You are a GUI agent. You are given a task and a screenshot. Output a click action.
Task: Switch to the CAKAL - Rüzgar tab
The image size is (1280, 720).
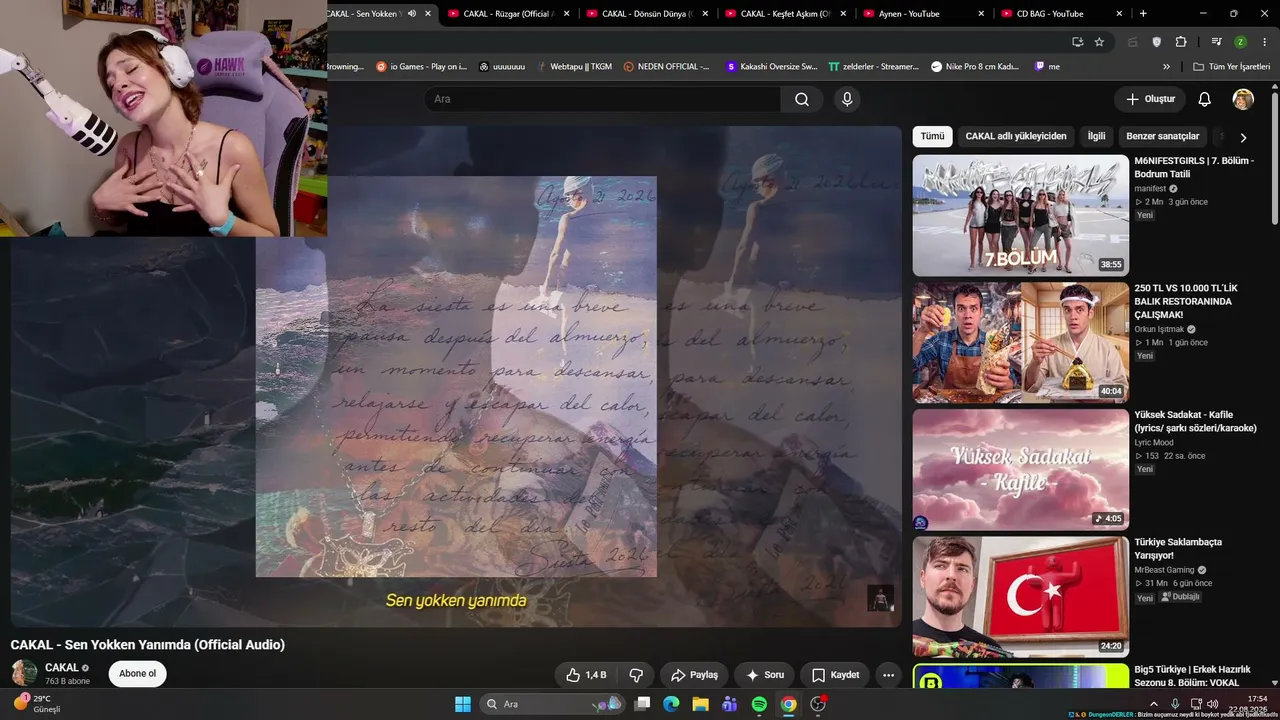[x=510, y=14]
